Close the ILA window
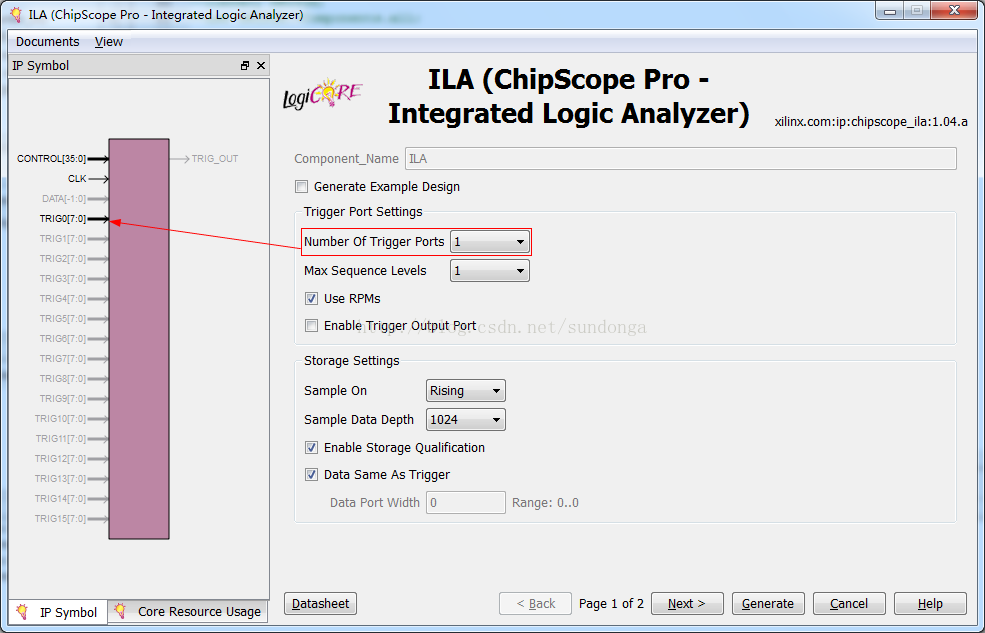This screenshot has width=985, height=633. click(954, 11)
